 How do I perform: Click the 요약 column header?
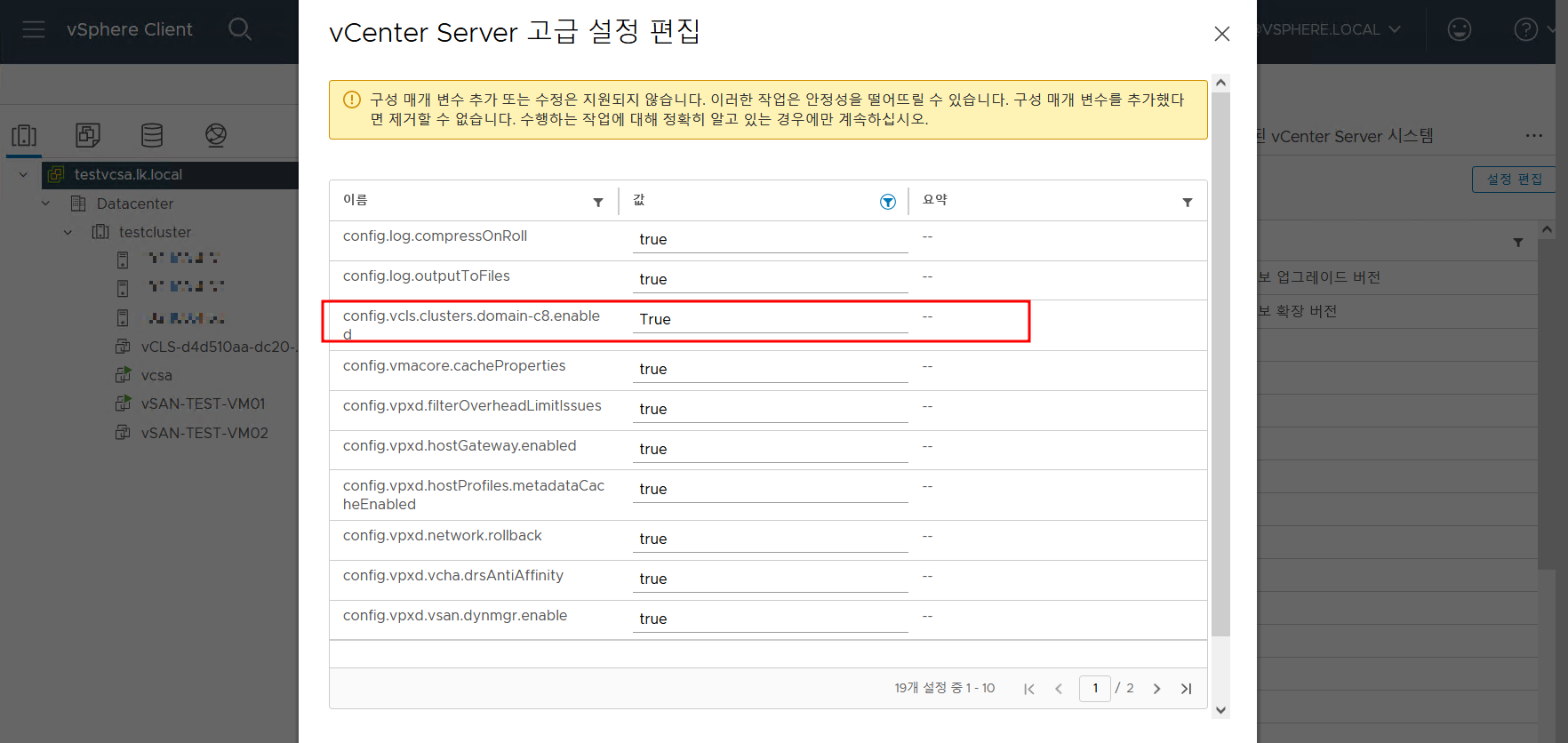coord(935,200)
